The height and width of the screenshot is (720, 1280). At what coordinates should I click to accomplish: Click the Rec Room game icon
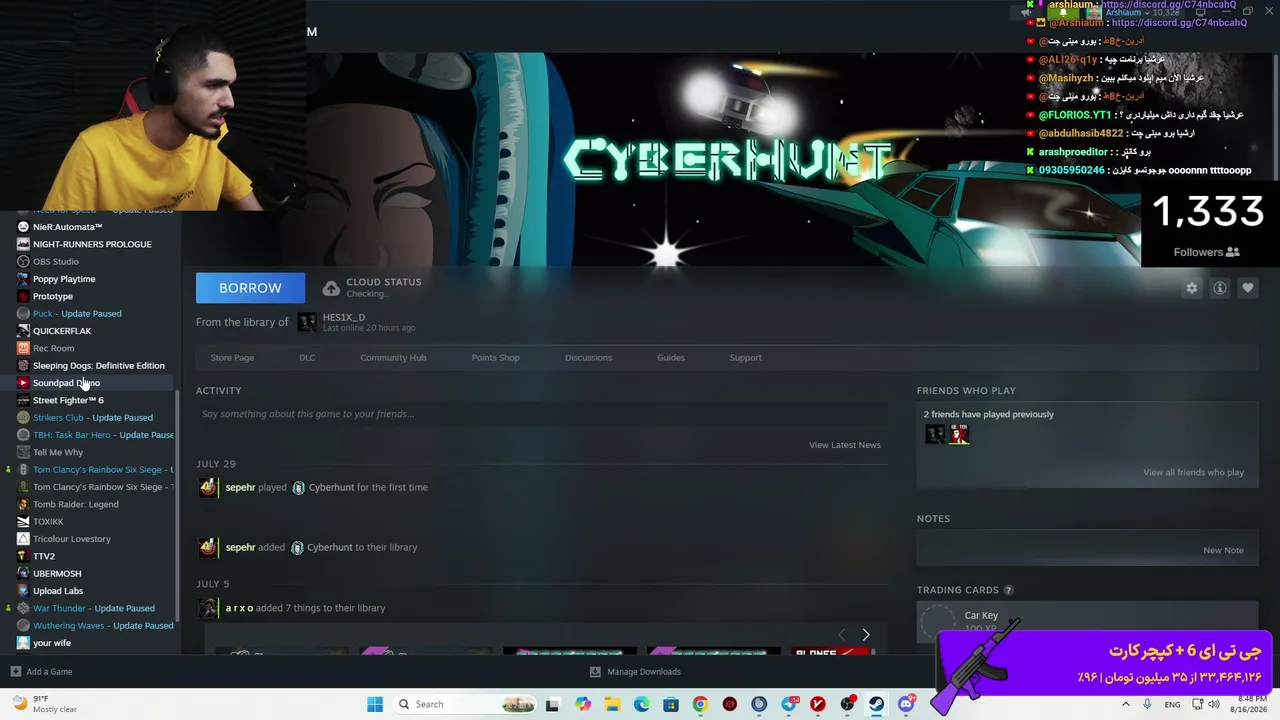point(23,348)
